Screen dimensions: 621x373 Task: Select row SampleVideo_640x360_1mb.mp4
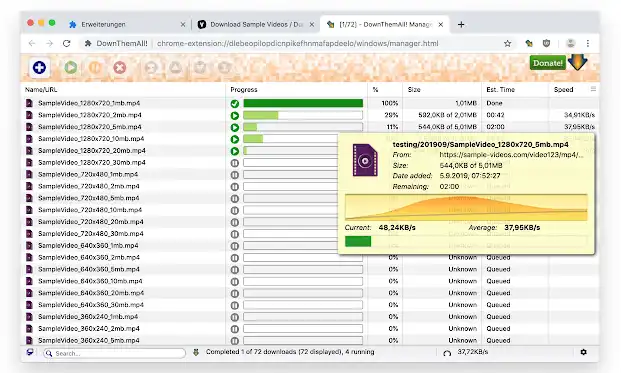pos(179,245)
